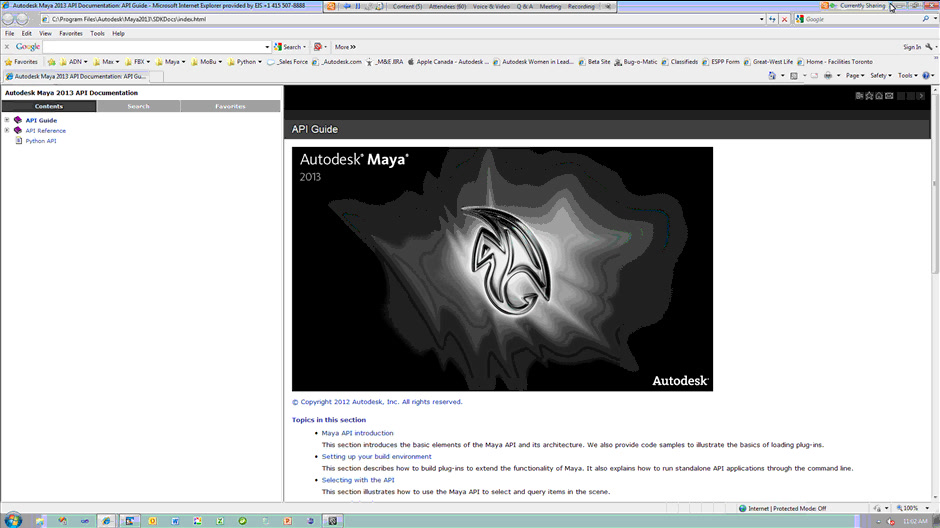Open Setting up your build environment link
940x528 pixels.
[376, 456]
